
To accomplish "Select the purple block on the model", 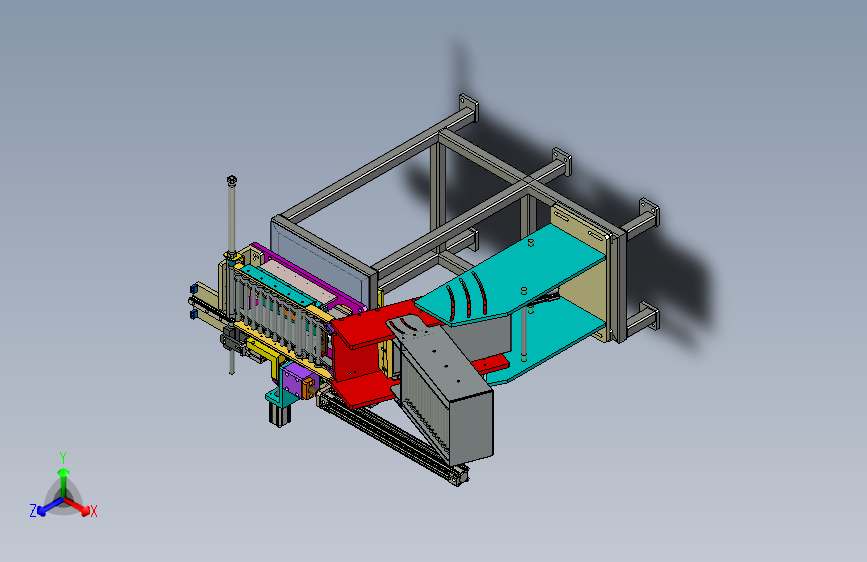I will (293, 381).
